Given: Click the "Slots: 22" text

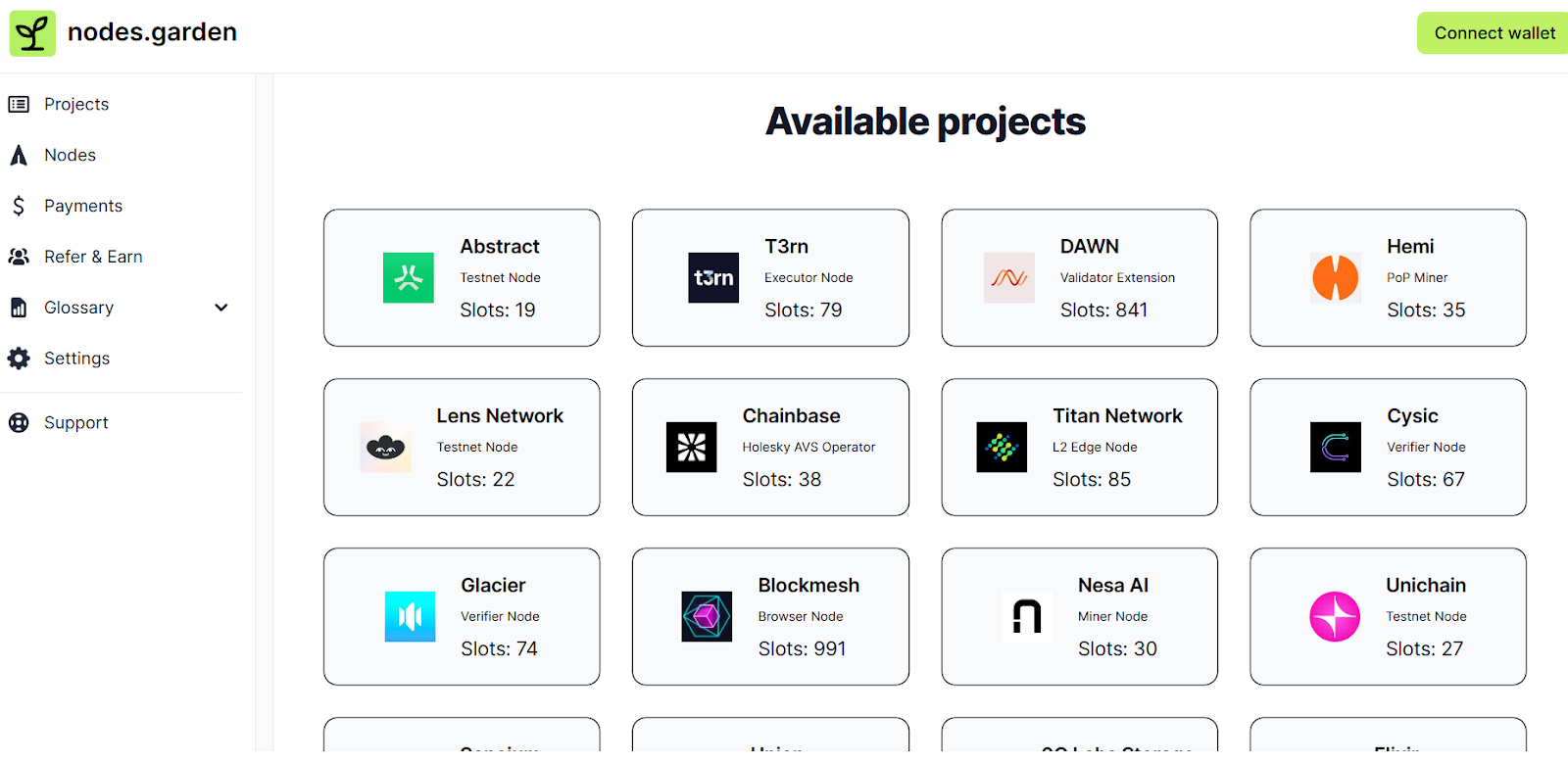Looking at the screenshot, I should point(475,480).
